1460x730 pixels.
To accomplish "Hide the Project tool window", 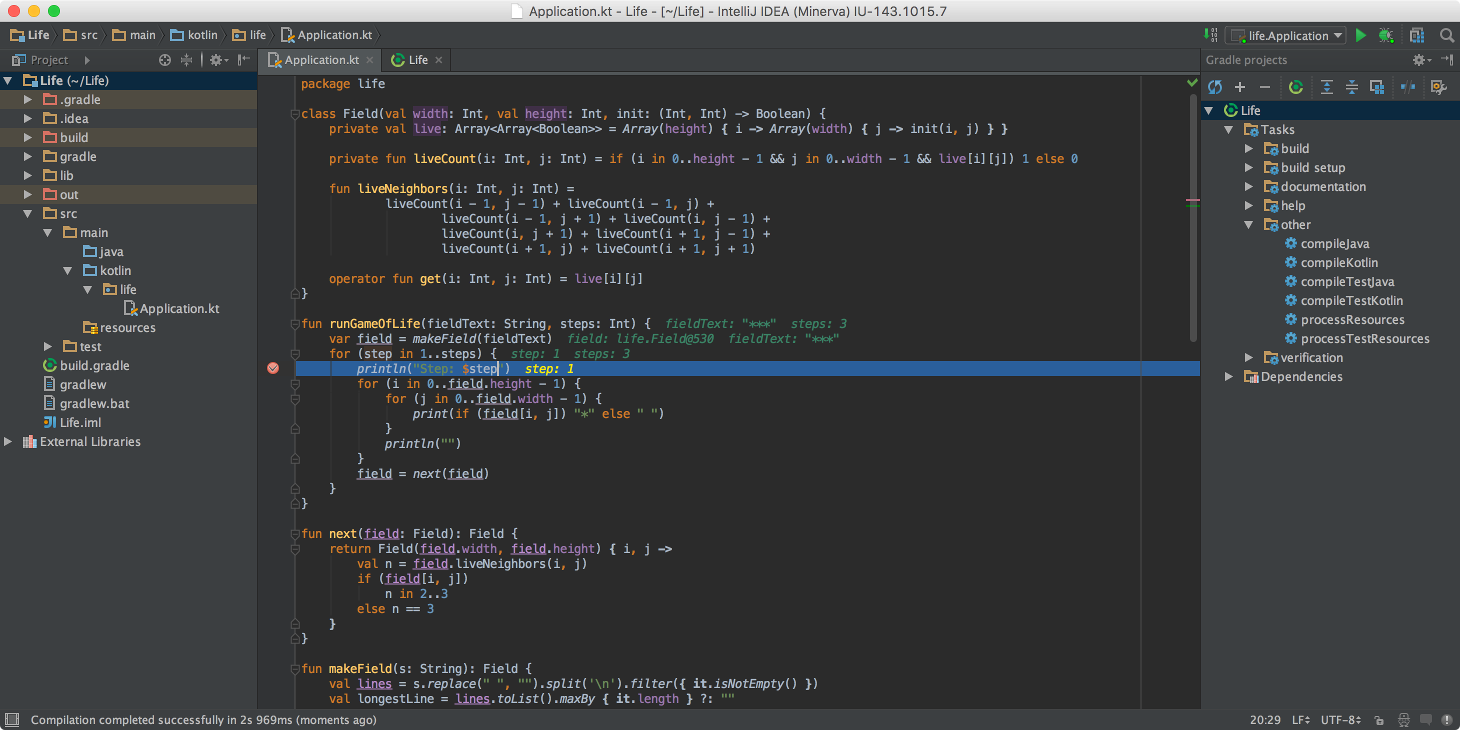I will pos(244,60).
